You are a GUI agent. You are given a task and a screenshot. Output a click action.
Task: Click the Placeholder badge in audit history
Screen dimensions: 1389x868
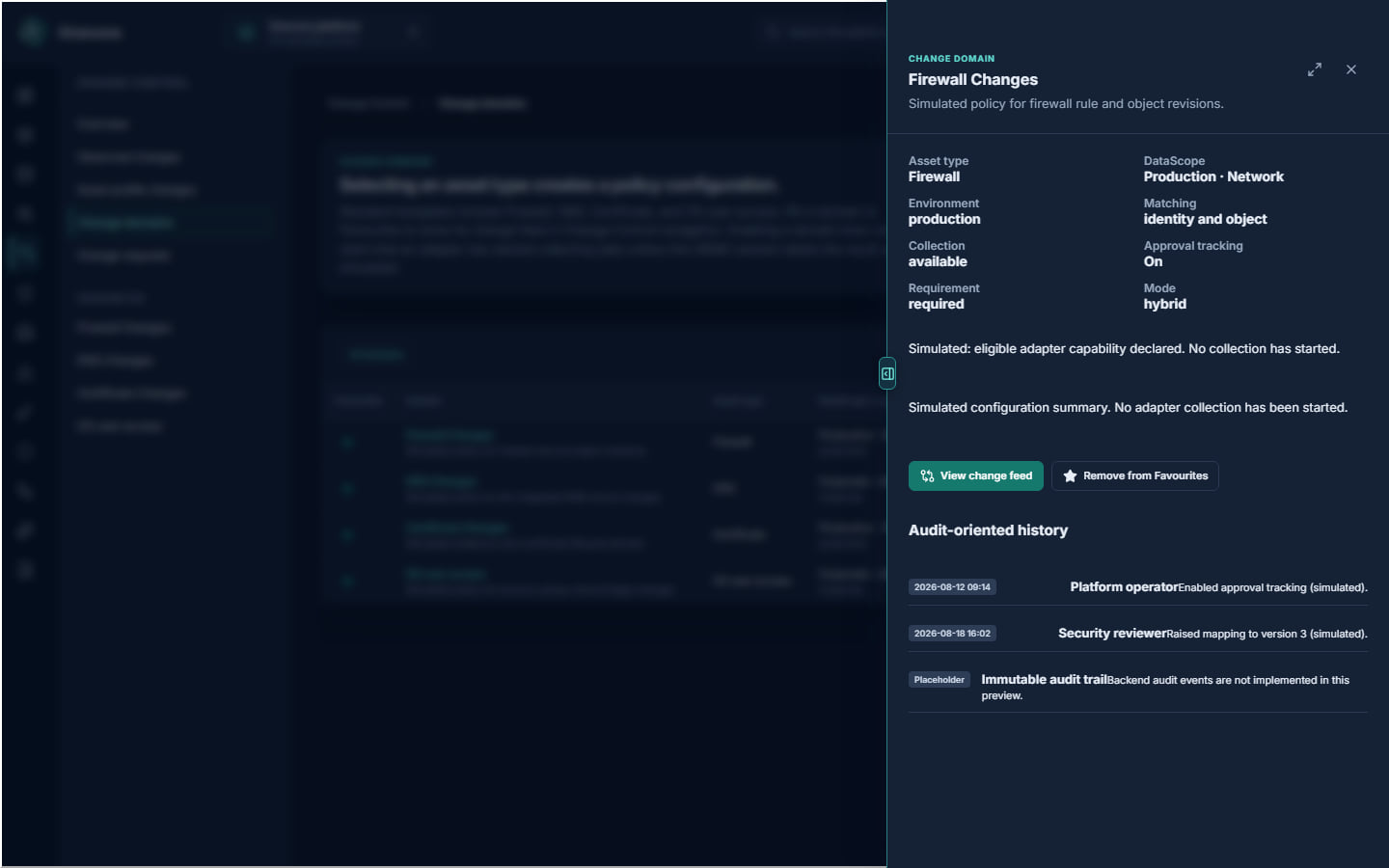click(939, 679)
